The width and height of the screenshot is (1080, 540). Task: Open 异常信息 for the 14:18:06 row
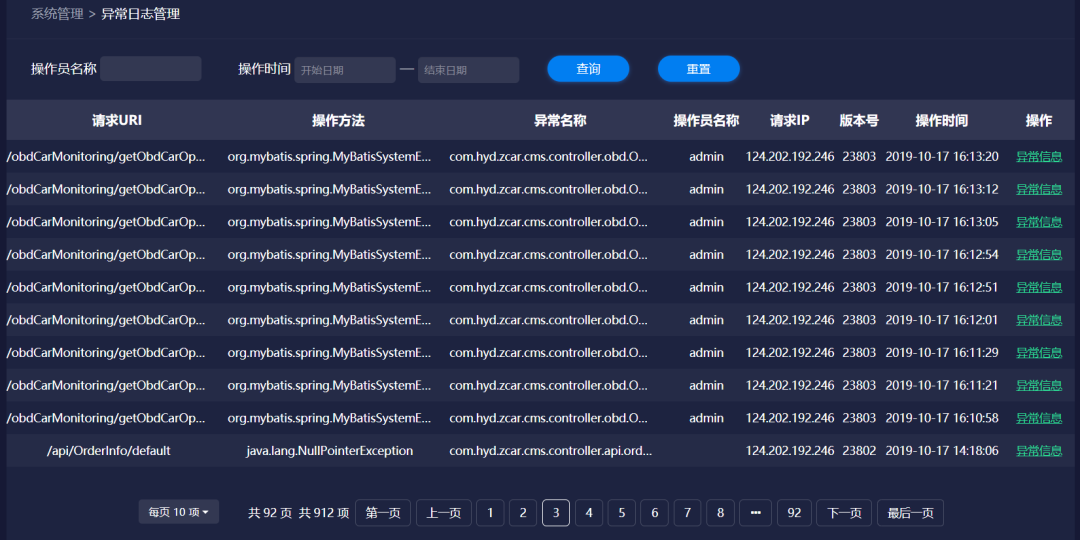tap(1039, 451)
